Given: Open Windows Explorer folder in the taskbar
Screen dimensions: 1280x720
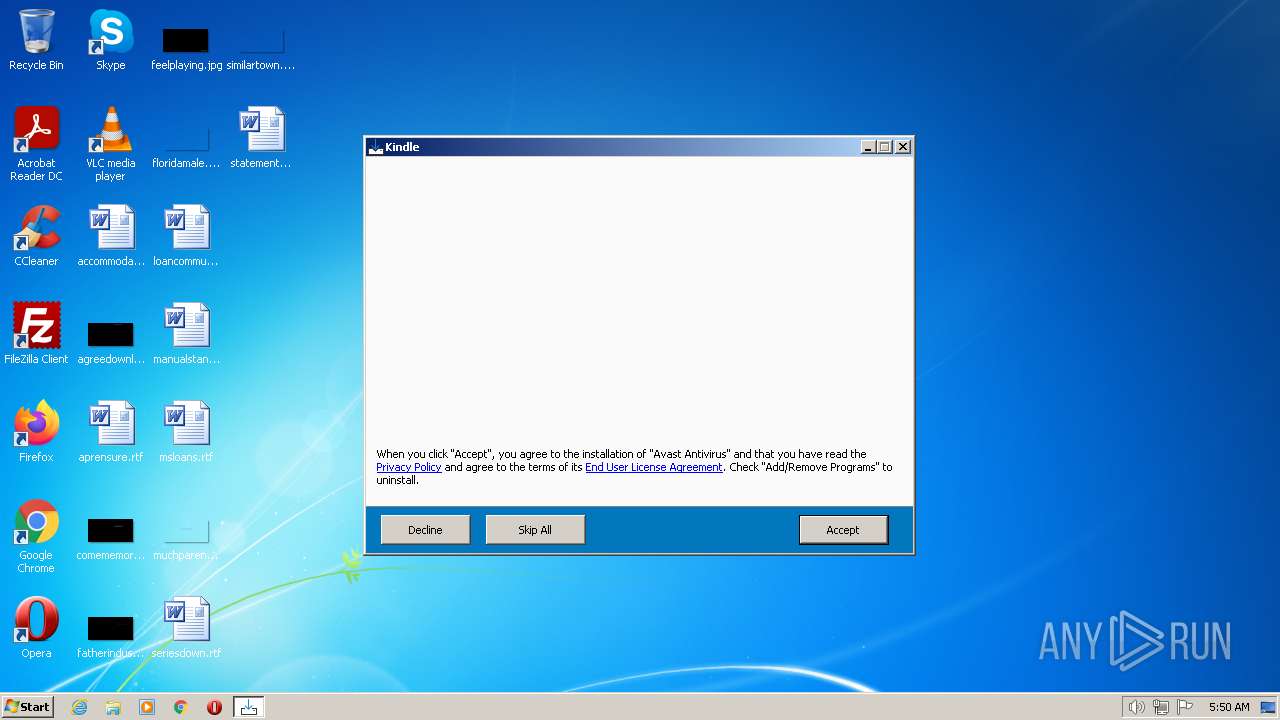Looking at the screenshot, I should point(113,707).
